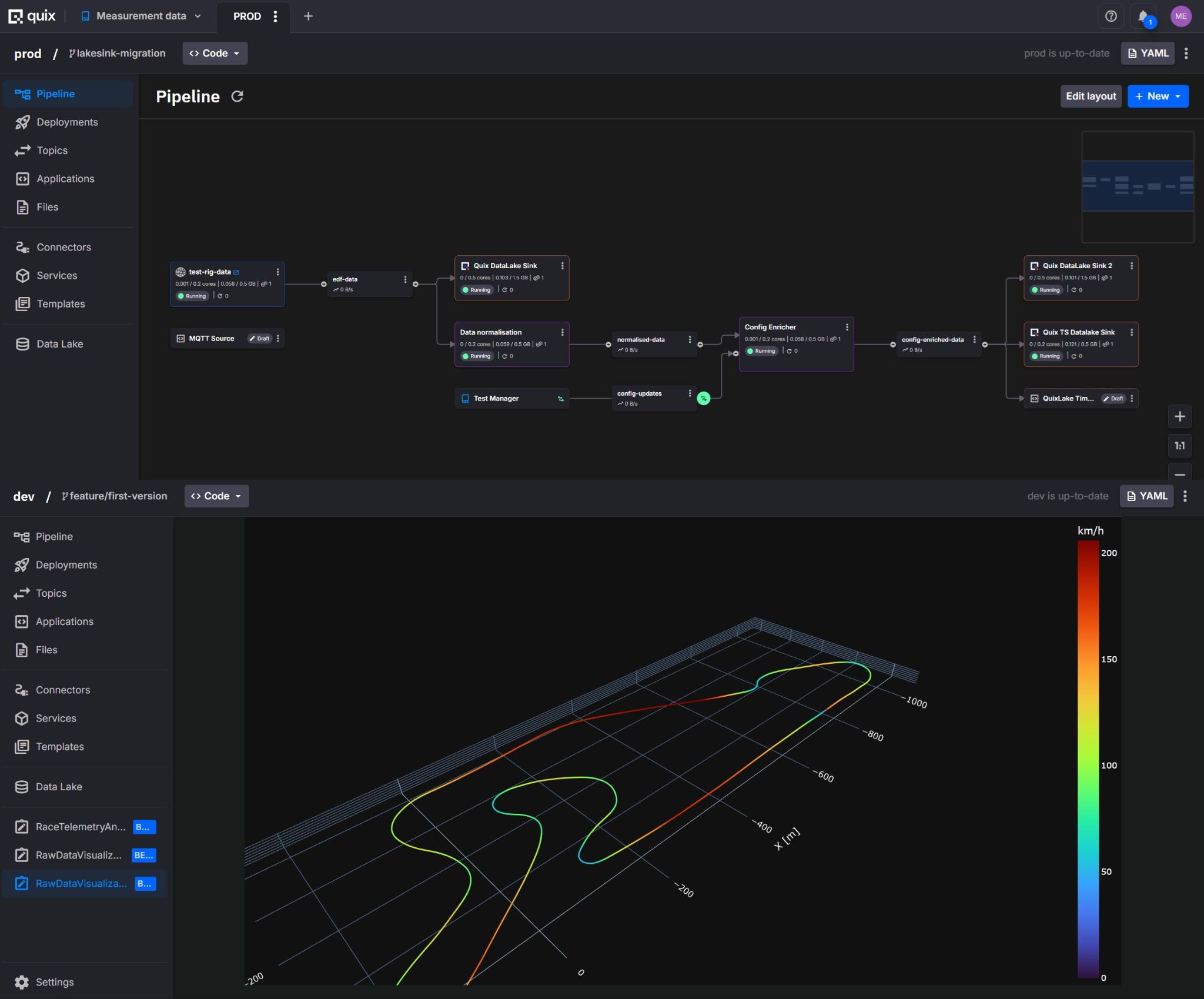Click the Edit layout button
The height and width of the screenshot is (999, 1204).
[x=1091, y=96]
